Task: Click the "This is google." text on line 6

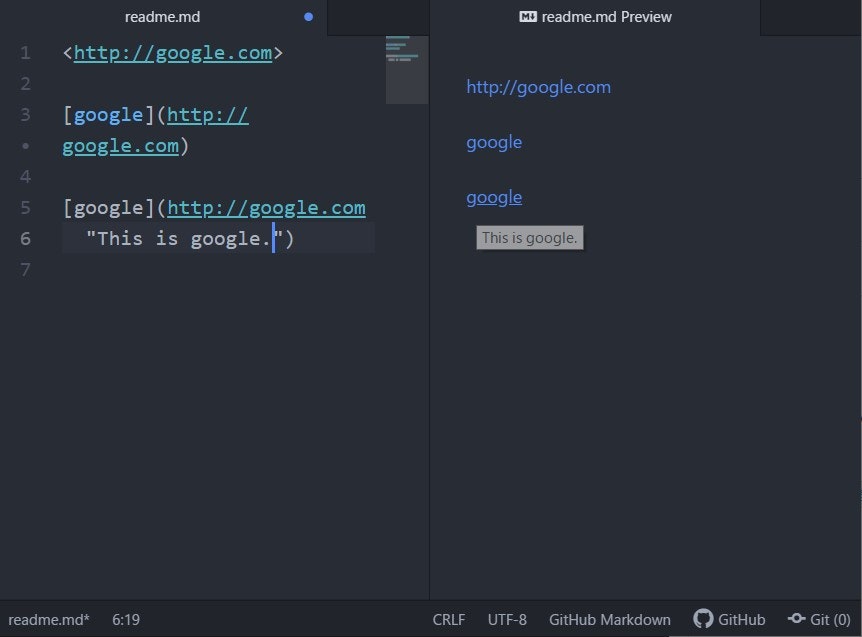Action: click(185, 239)
